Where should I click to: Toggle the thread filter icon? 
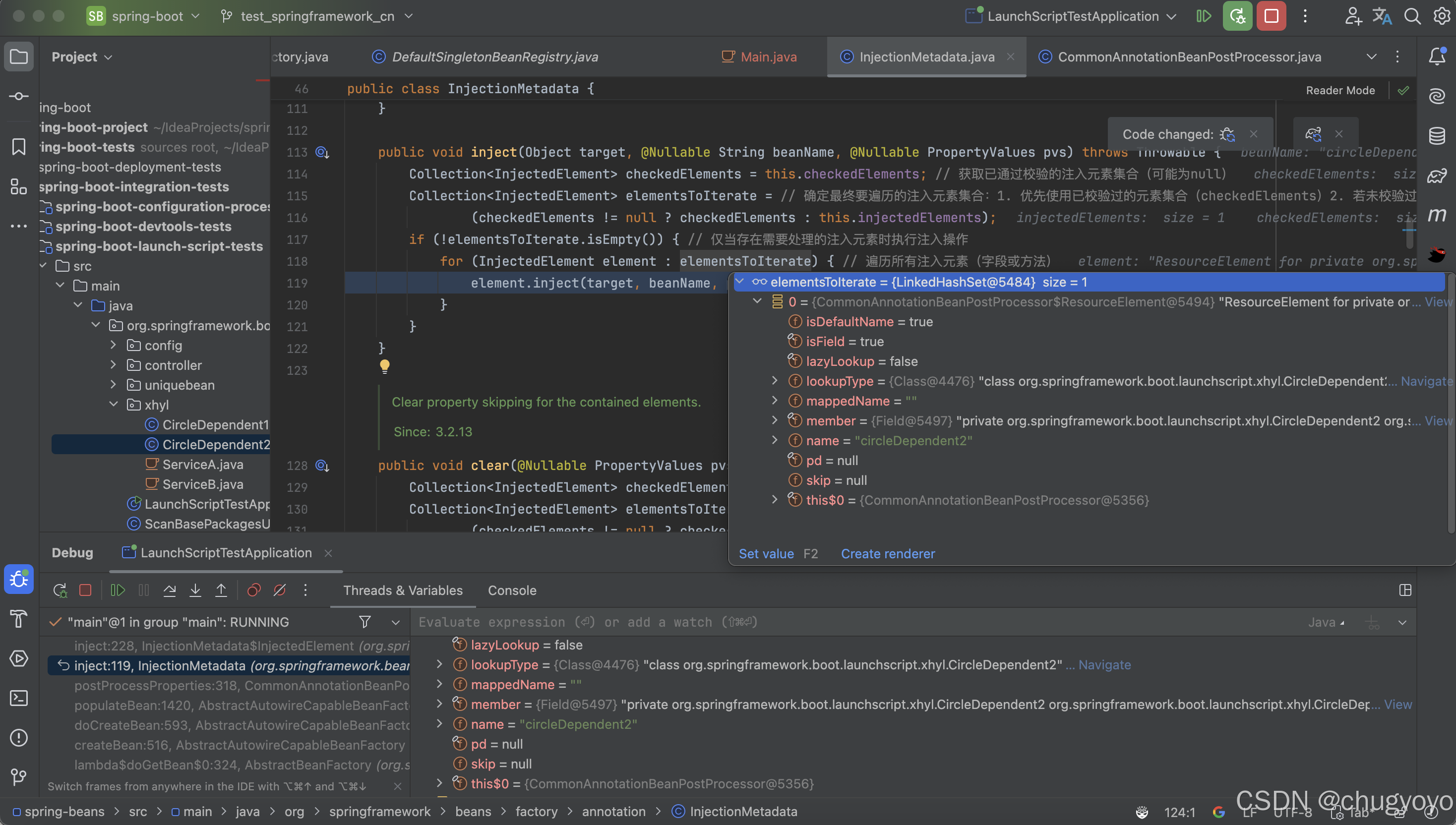[x=365, y=622]
